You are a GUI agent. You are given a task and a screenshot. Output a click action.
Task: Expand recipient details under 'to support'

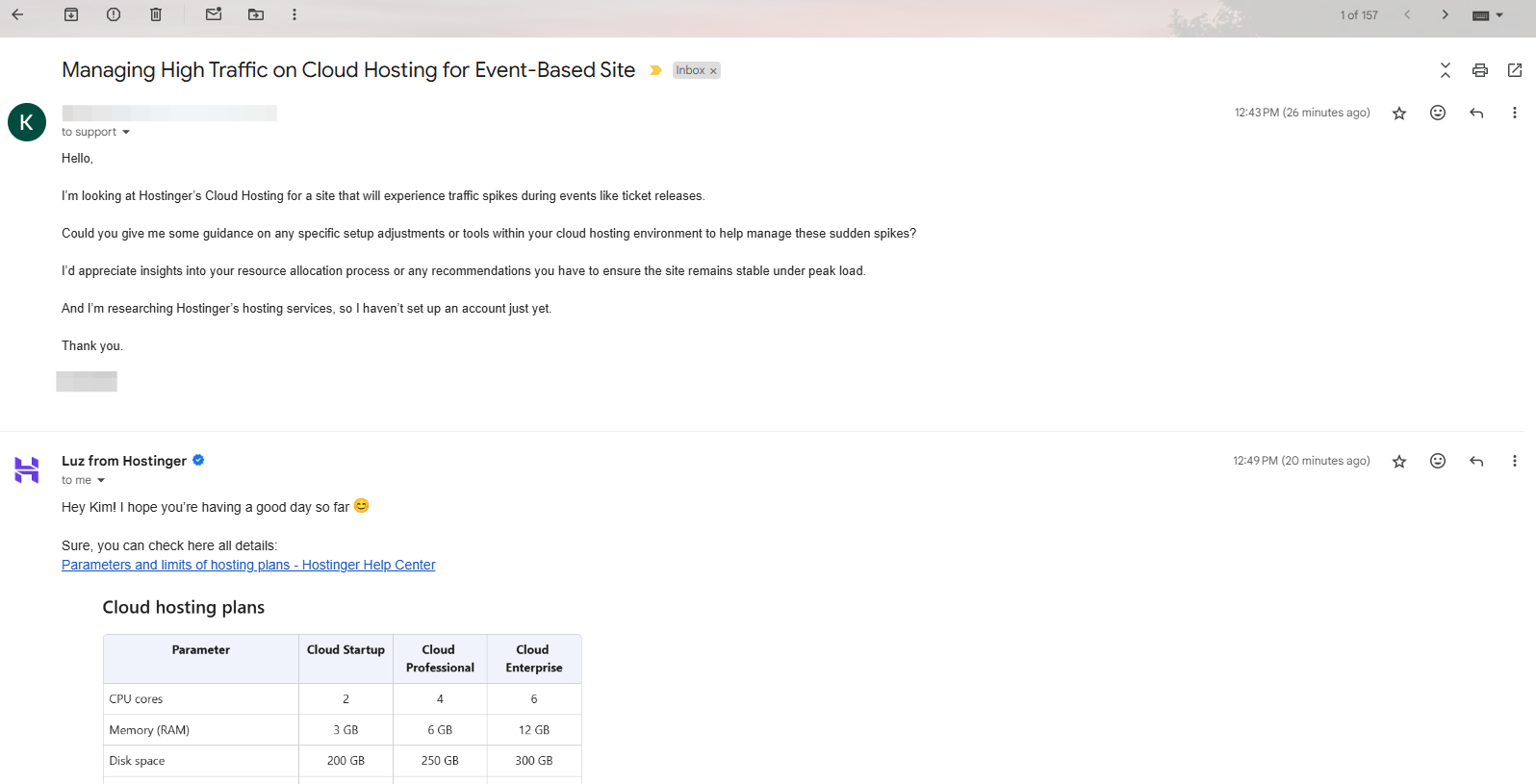point(126,133)
